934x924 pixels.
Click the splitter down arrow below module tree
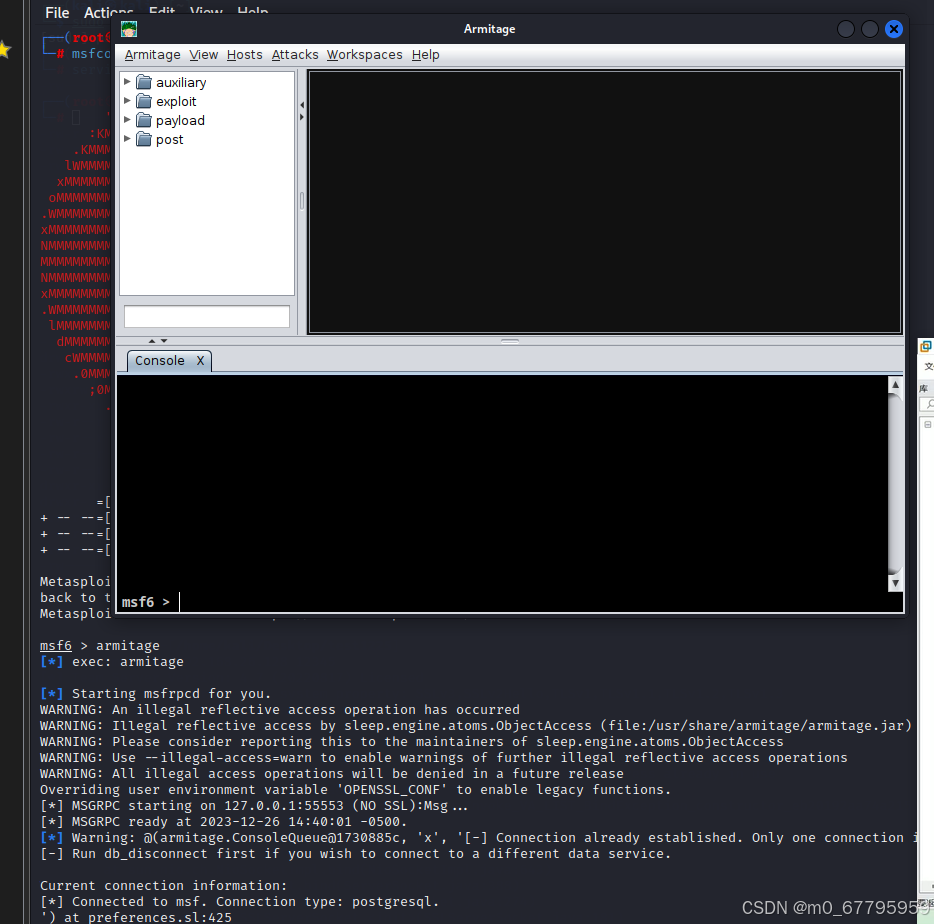click(x=164, y=341)
